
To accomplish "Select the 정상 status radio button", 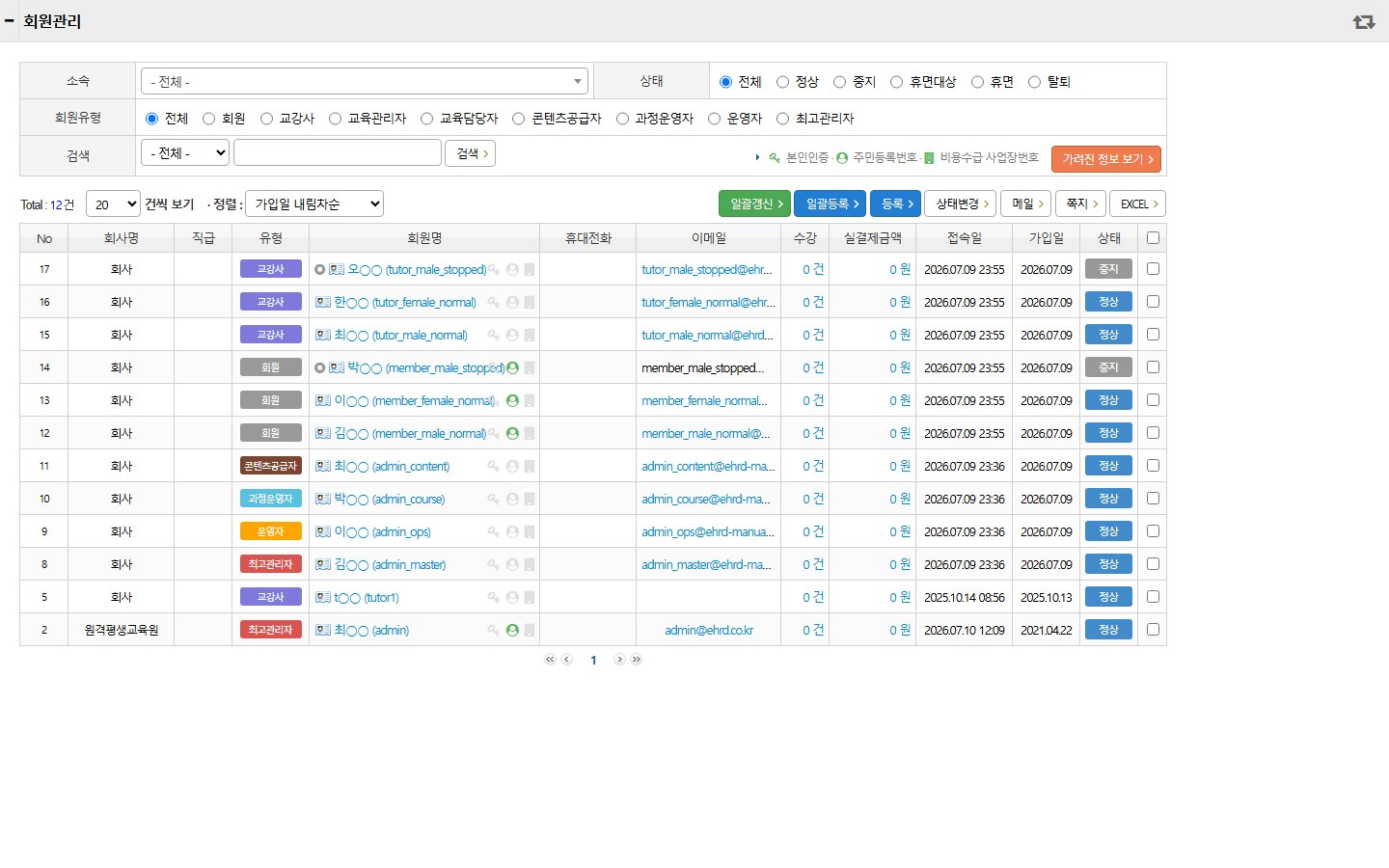I will pos(782,82).
